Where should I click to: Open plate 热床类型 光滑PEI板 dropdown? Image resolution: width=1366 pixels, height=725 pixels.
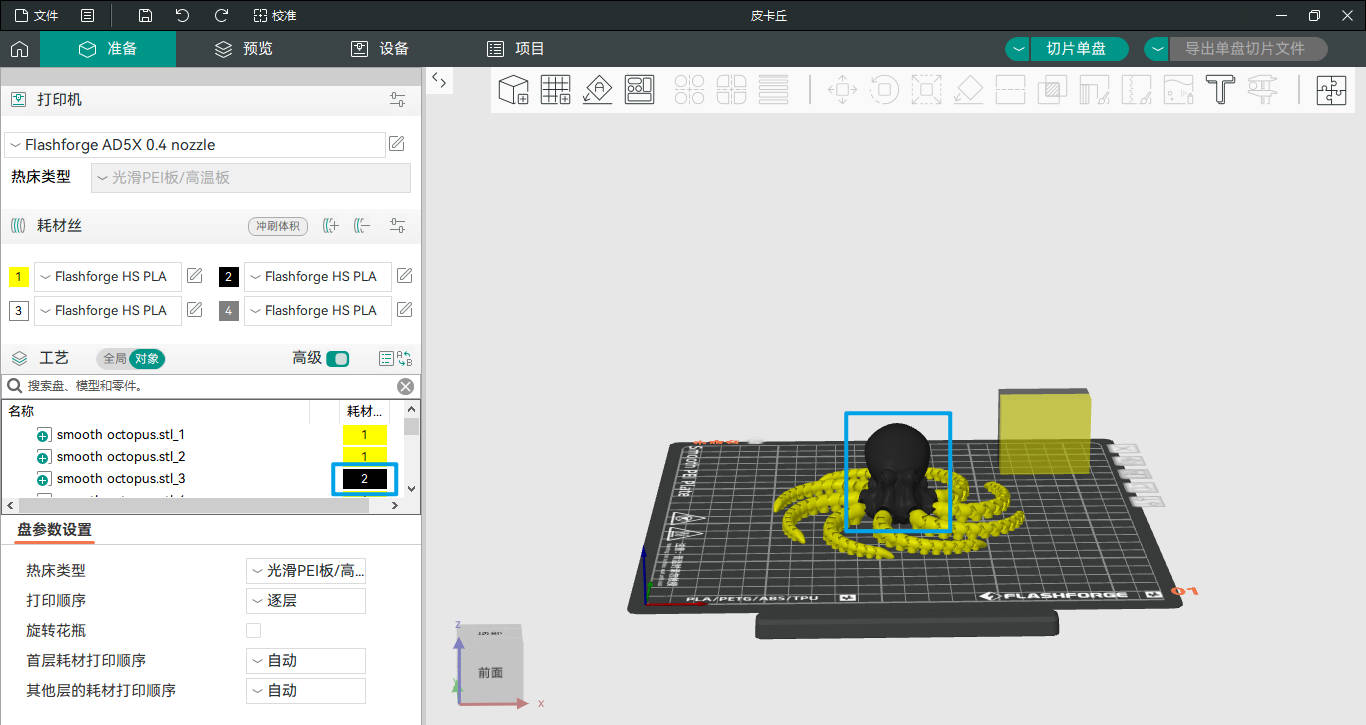point(306,571)
